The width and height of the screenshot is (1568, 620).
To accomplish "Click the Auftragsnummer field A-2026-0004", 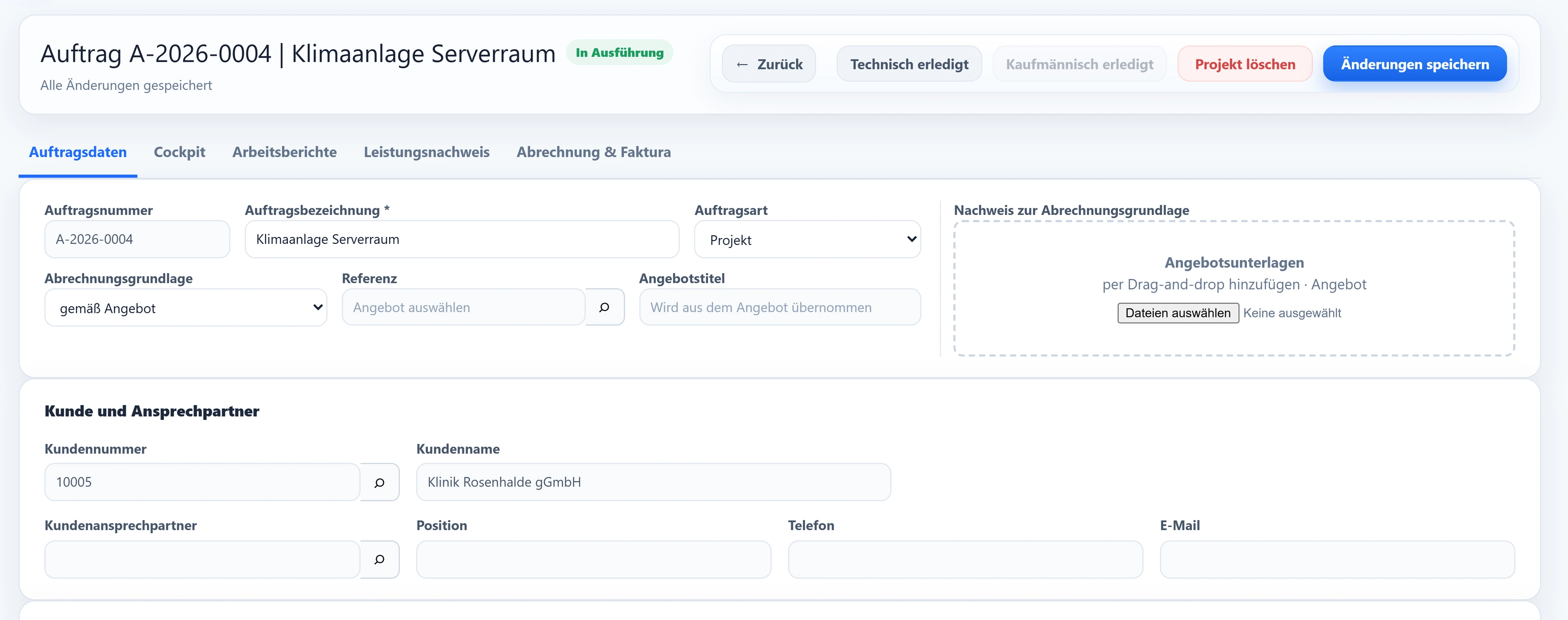I will click(x=137, y=239).
